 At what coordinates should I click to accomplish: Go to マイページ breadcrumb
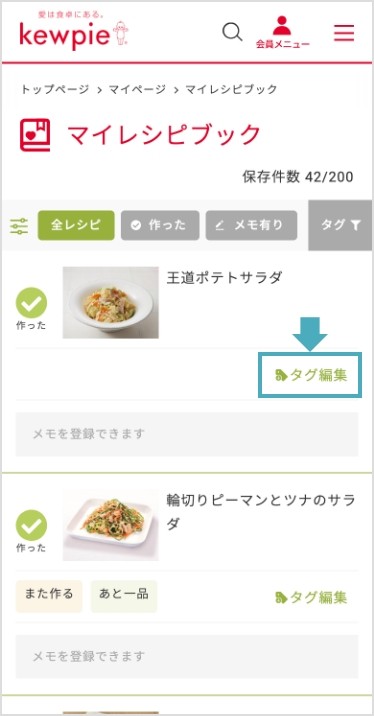[x=137, y=90]
